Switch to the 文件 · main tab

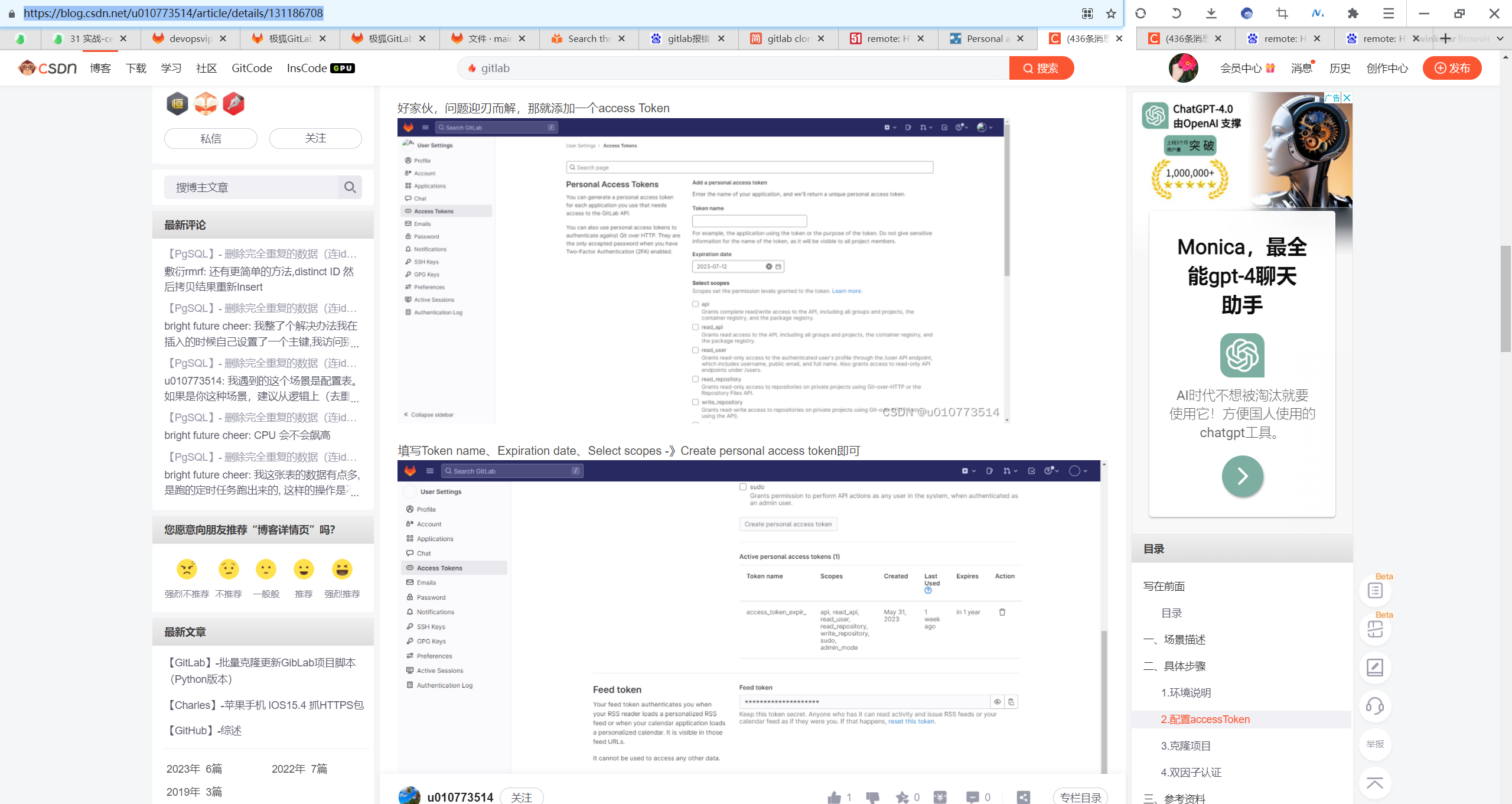tap(489, 38)
